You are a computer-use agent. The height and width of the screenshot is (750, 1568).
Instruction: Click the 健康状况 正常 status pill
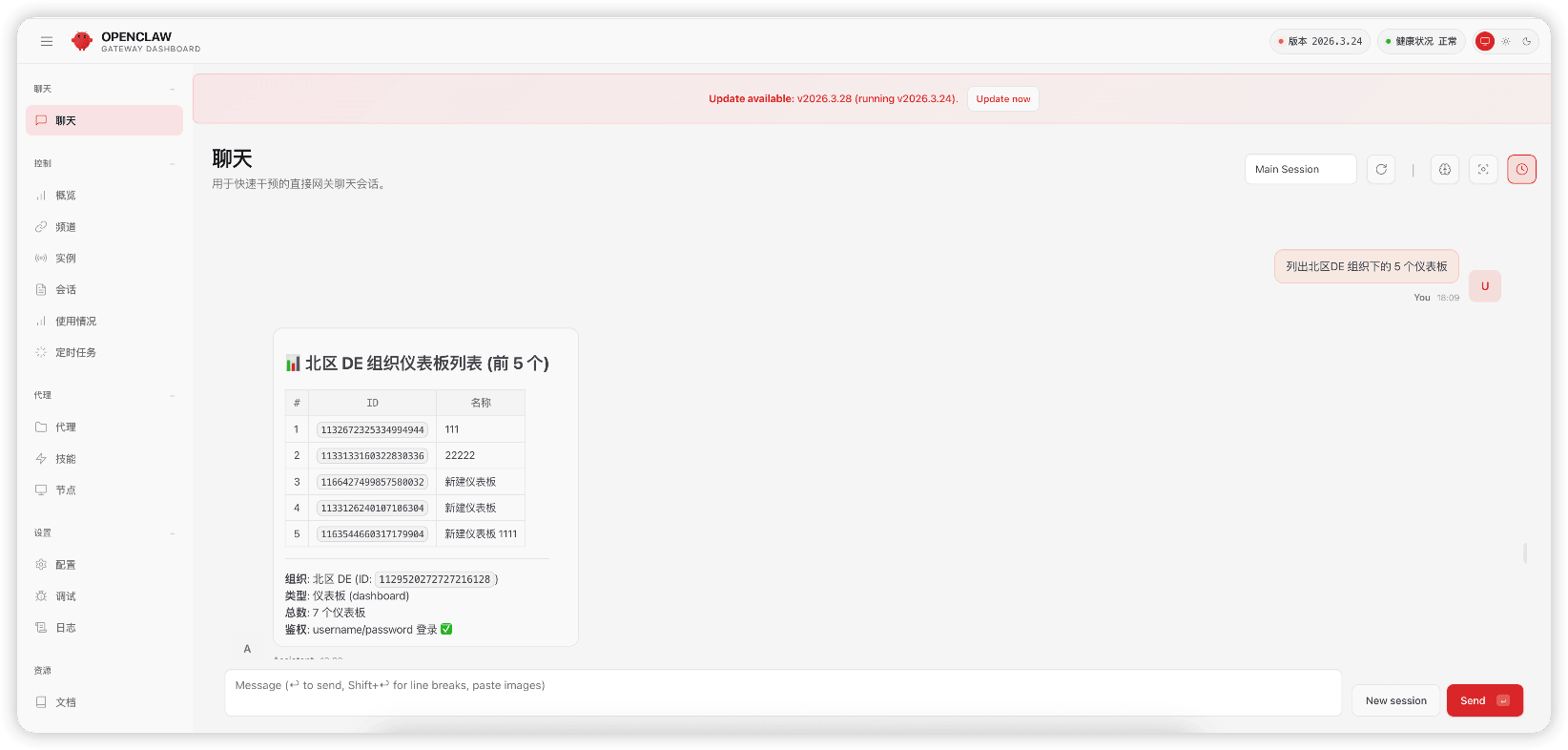pos(1421,41)
